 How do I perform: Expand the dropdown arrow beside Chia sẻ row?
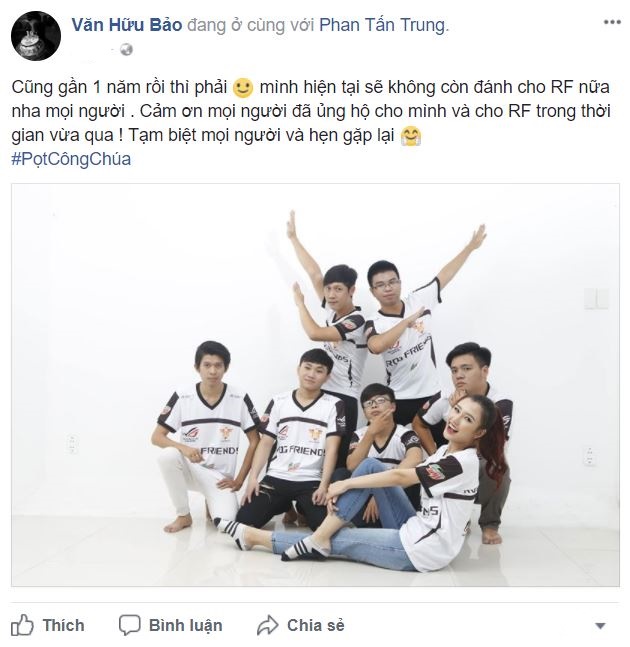click(x=601, y=626)
